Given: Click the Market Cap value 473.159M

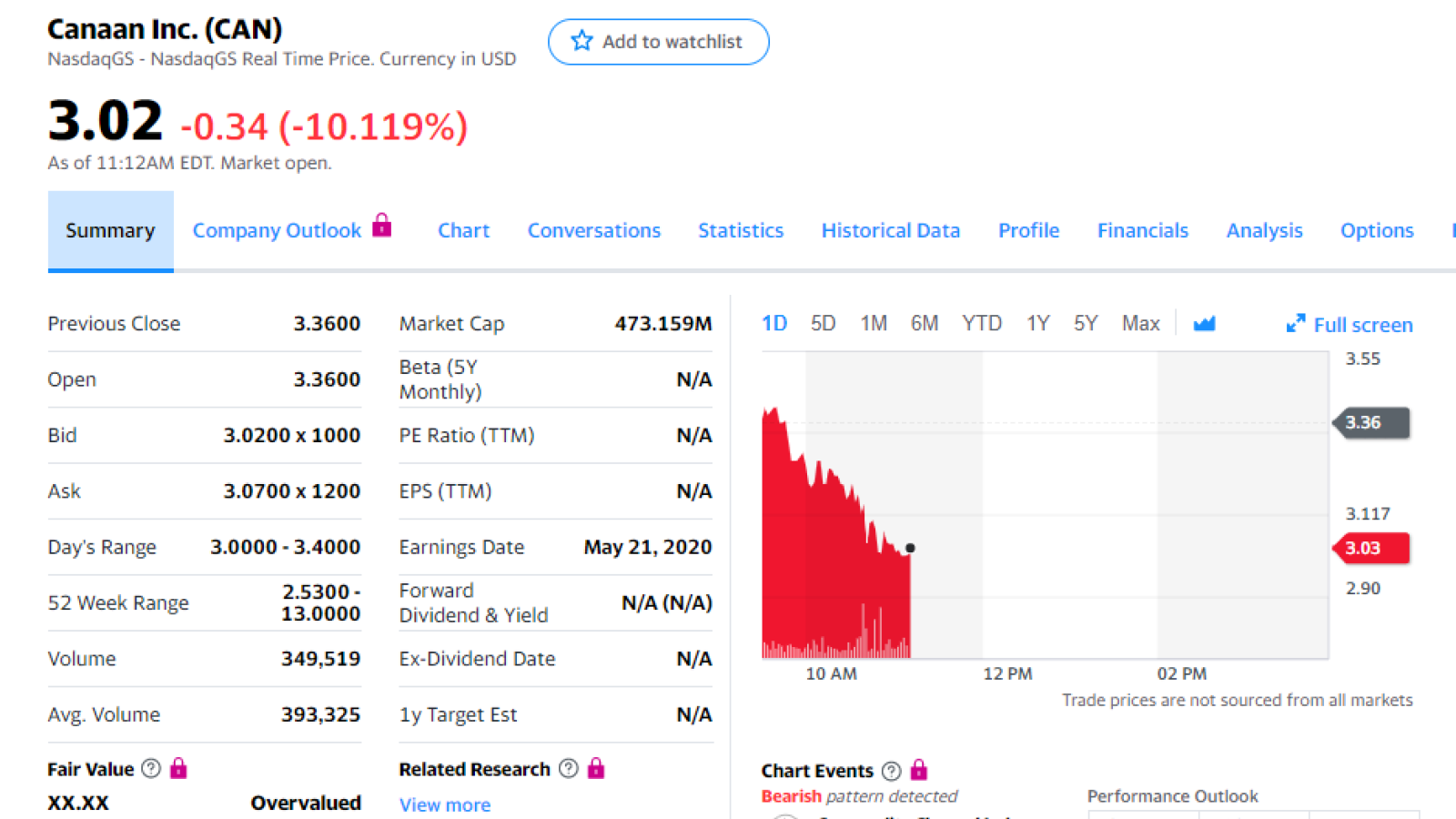Looking at the screenshot, I should [x=663, y=324].
